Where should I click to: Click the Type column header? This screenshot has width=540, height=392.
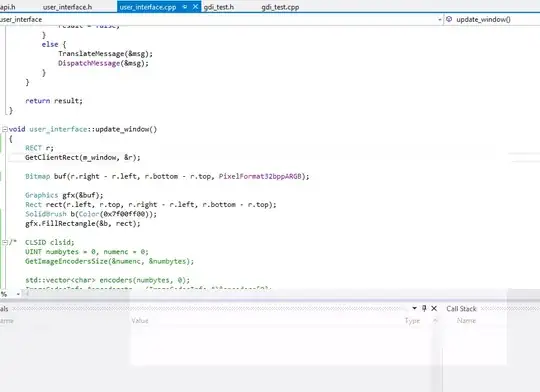click(x=412, y=321)
